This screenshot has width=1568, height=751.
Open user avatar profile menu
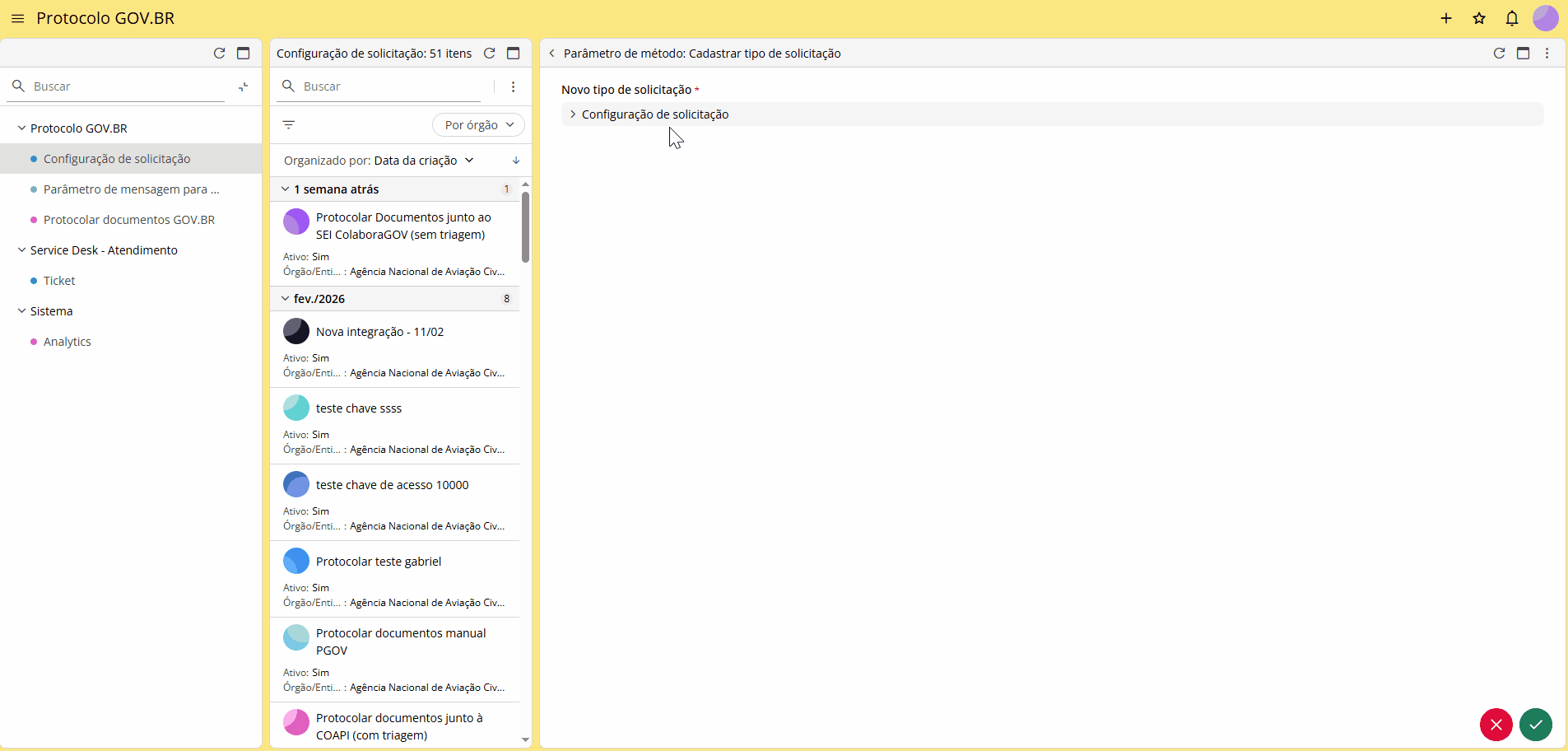[x=1545, y=18]
